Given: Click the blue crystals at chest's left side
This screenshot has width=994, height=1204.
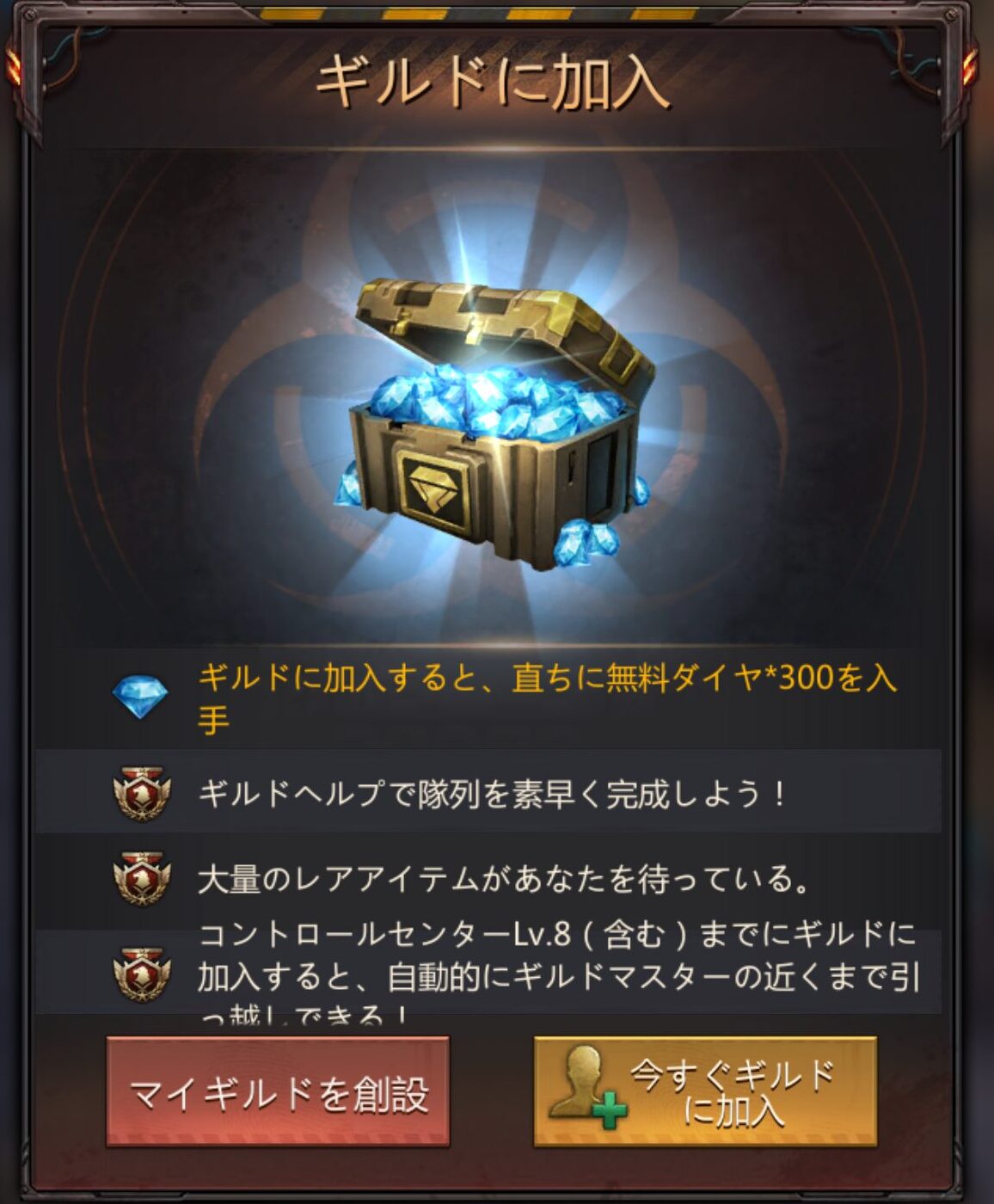Looking at the screenshot, I should [347, 483].
